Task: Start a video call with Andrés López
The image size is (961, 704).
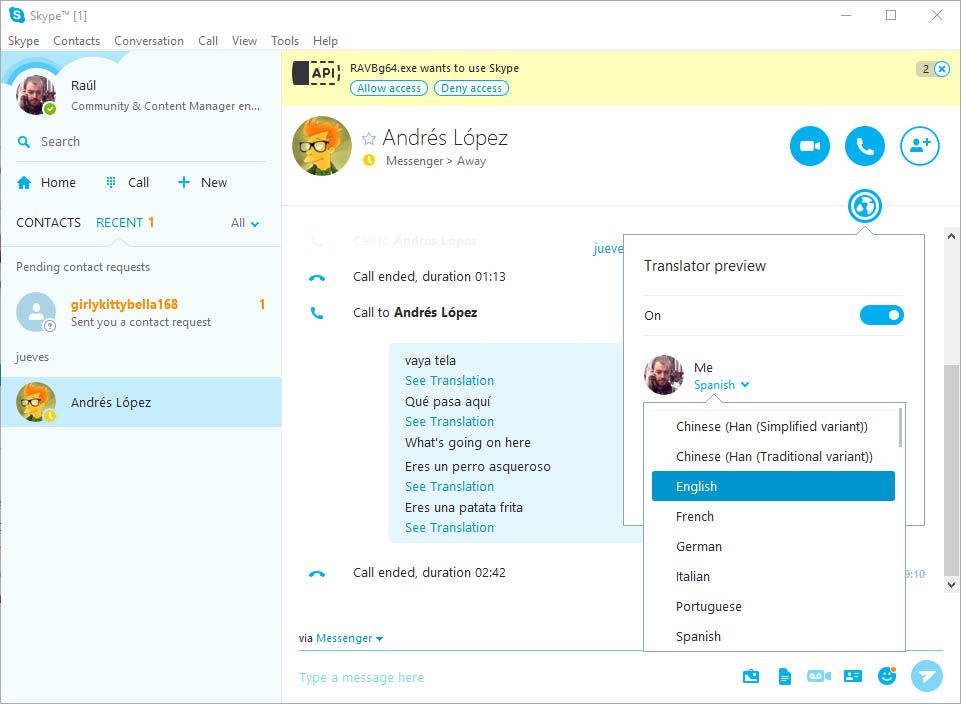Action: (x=810, y=146)
